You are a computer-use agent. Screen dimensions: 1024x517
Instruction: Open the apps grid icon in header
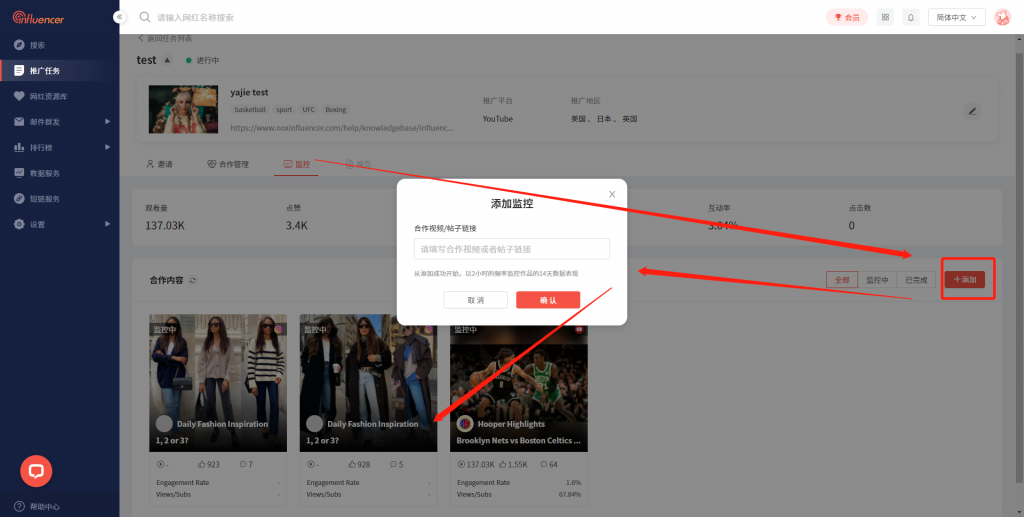885,17
